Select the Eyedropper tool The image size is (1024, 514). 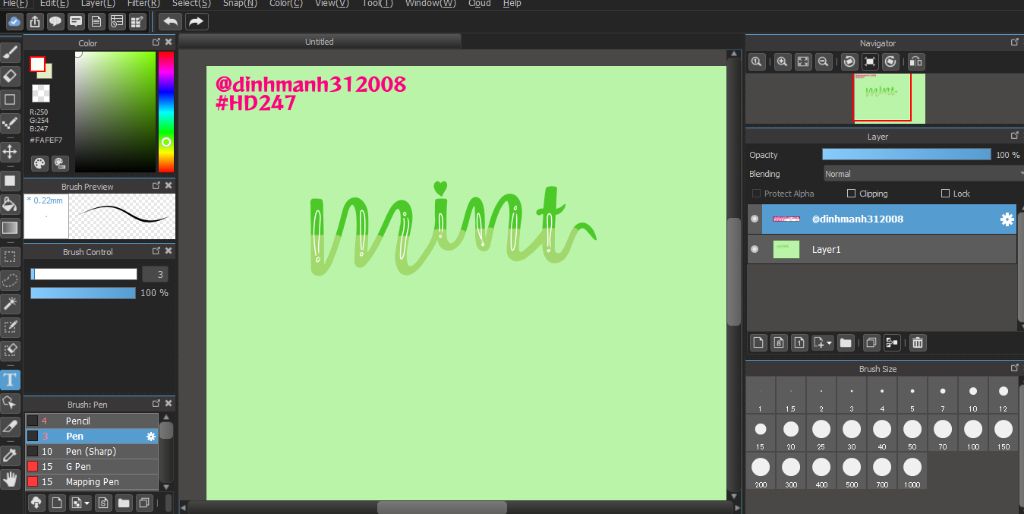click(10, 455)
